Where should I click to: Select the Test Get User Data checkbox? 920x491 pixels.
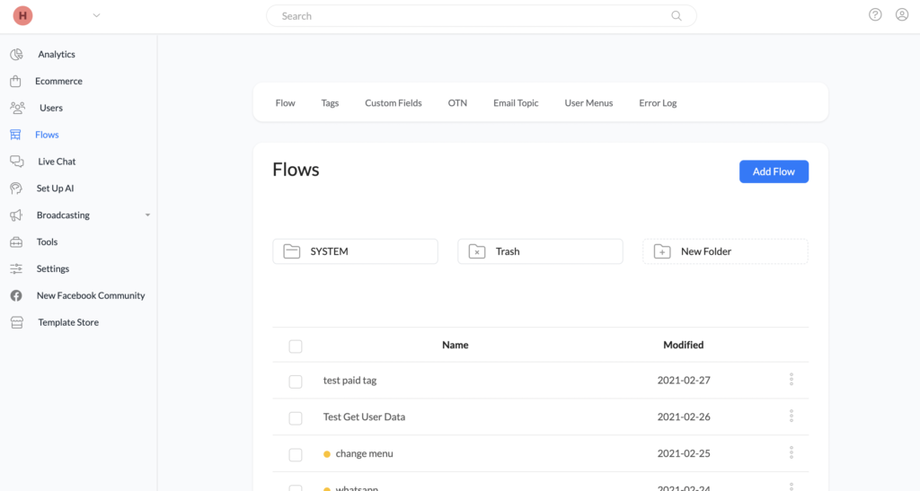point(295,418)
